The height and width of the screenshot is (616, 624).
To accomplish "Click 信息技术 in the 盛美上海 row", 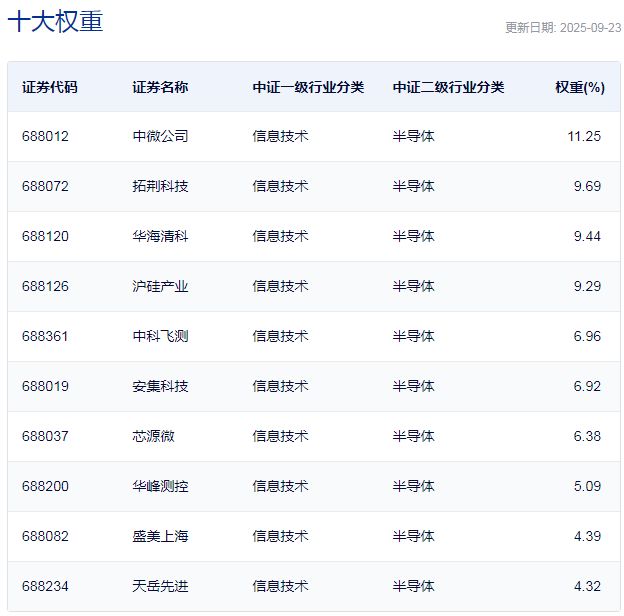I will tap(281, 536).
